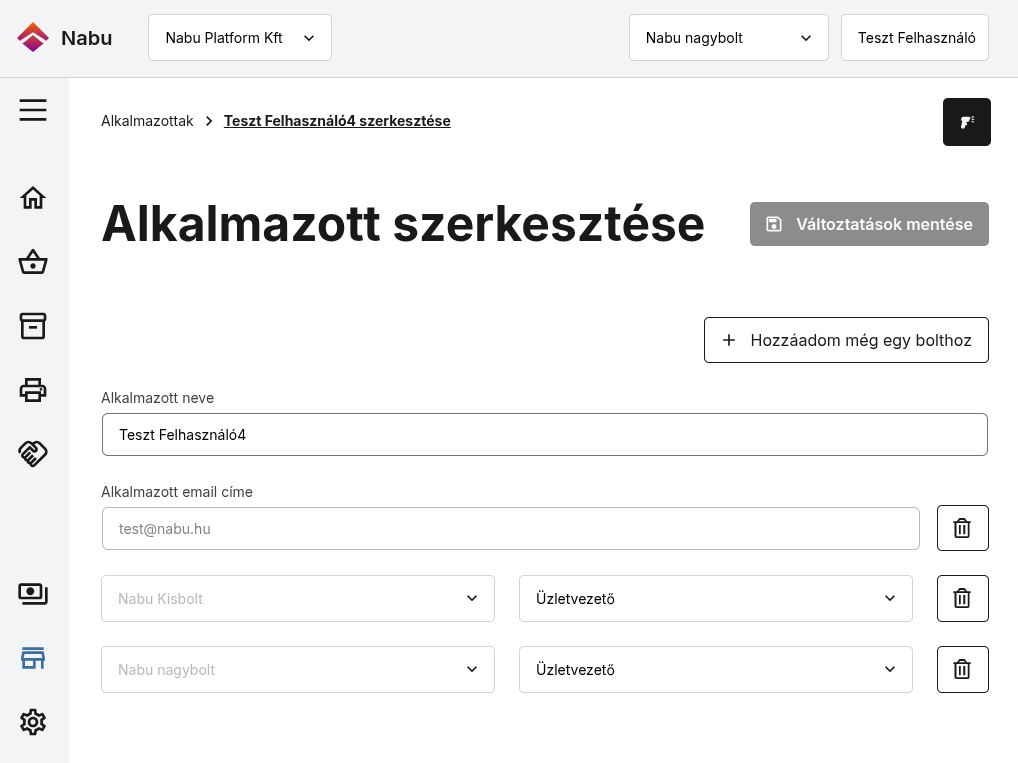Click the Alkalmazott email címe label

pos(177,492)
